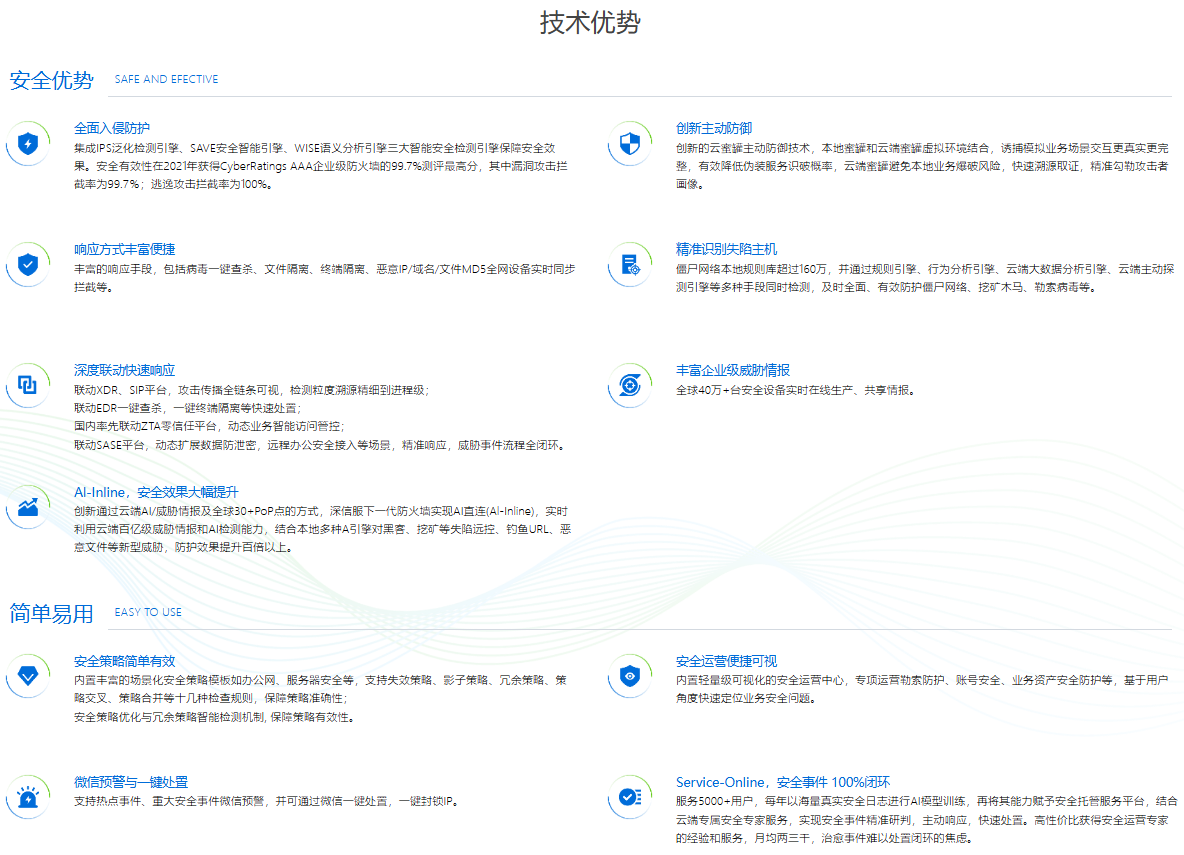Select the 响应方式丰富便捷 title

click(125, 249)
